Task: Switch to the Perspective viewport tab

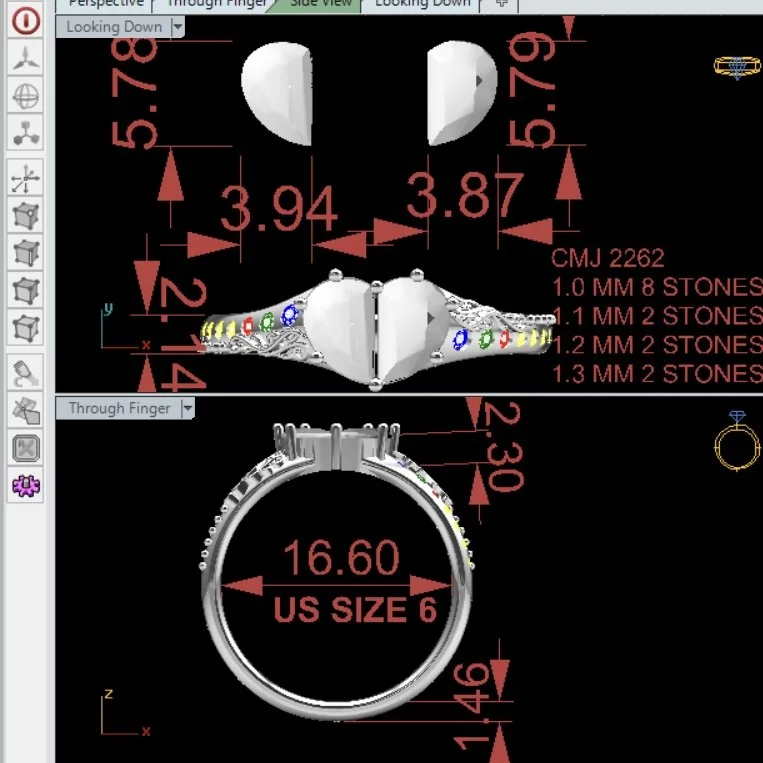Action: pyautogui.click(x=106, y=4)
